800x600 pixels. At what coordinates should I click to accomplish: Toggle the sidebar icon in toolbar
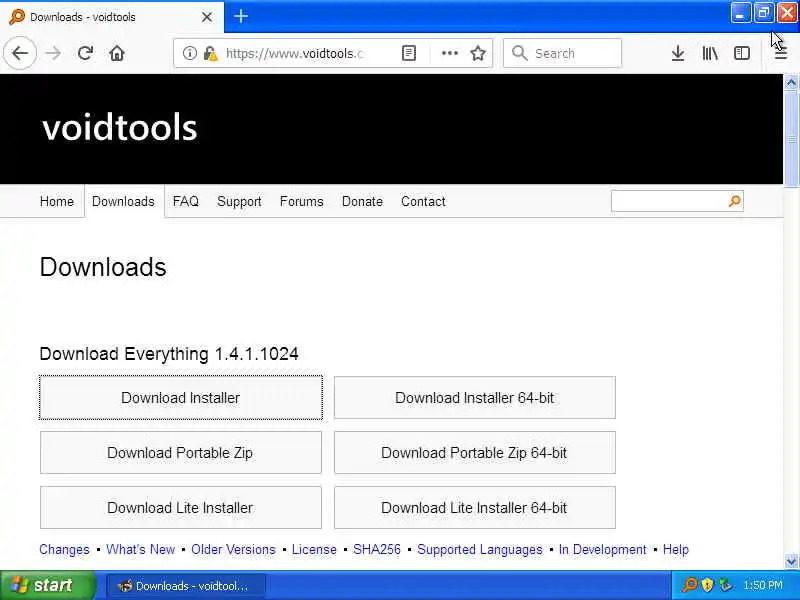pyautogui.click(x=742, y=53)
